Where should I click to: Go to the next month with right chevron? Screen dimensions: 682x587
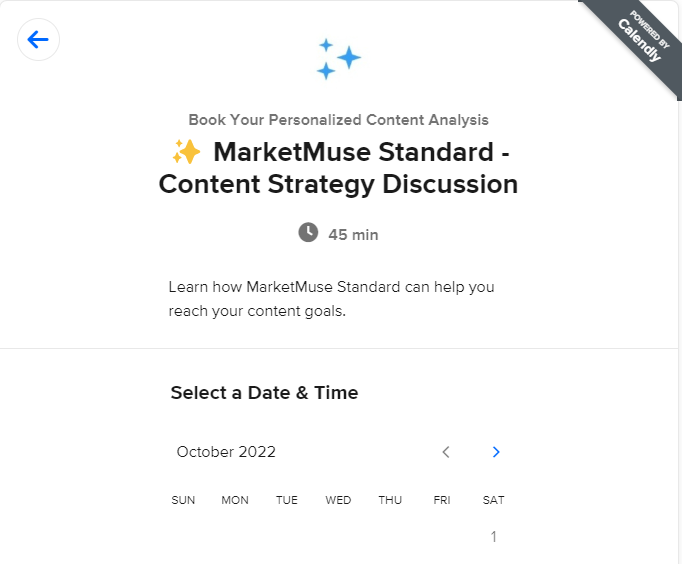click(496, 452)
